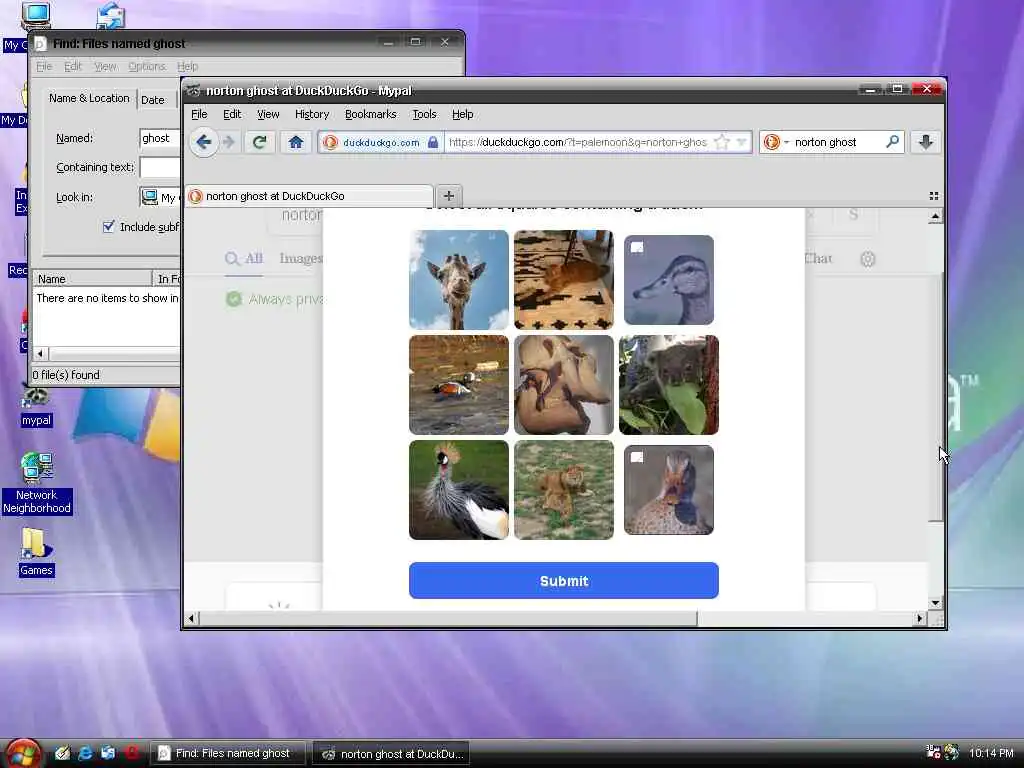Image resolution: width=1024 pixels, height=768 pixels.
Task: Go back using the browser back arrow
Action: point(204,142)
